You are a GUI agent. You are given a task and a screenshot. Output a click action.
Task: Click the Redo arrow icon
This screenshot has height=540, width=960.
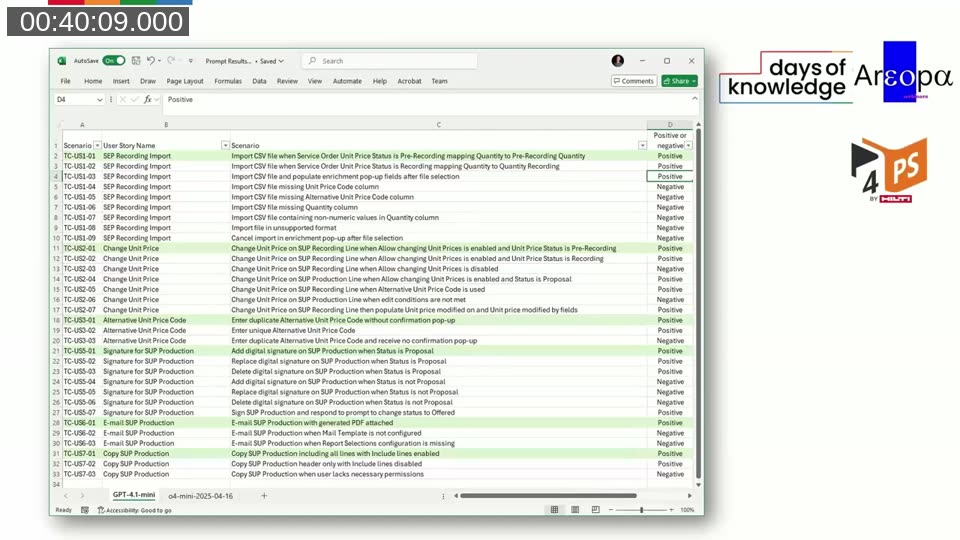pyautogui.click(x=171, y=61)
